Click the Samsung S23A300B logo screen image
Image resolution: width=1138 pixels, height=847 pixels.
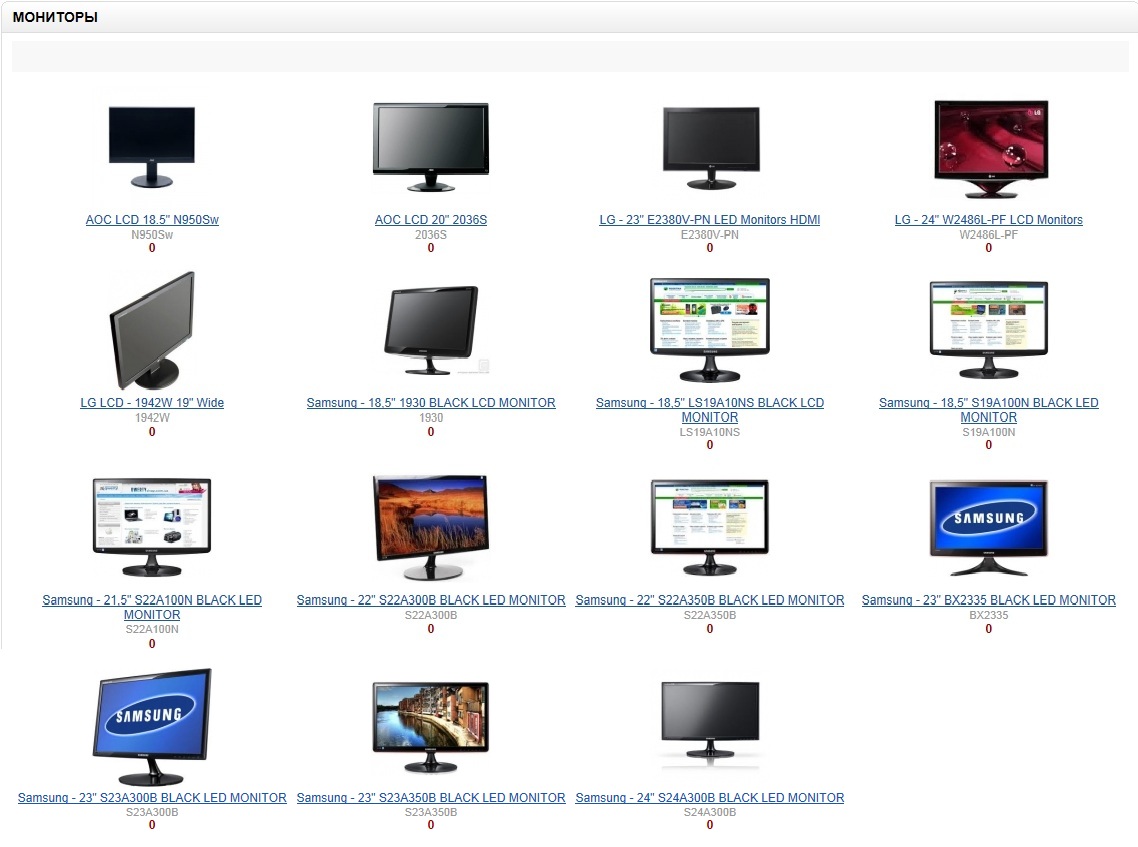(152, 727)
